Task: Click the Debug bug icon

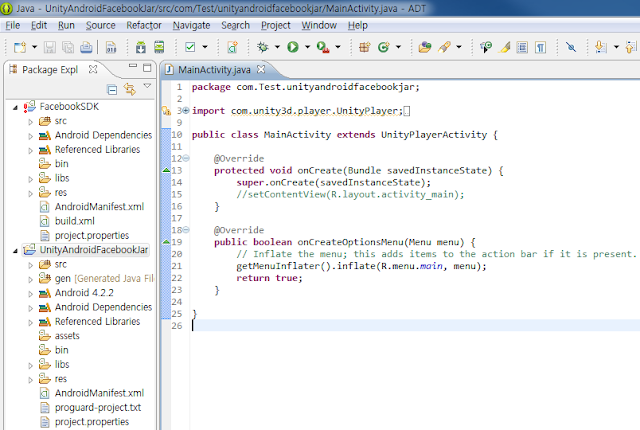Action: [x=262, y=47]
